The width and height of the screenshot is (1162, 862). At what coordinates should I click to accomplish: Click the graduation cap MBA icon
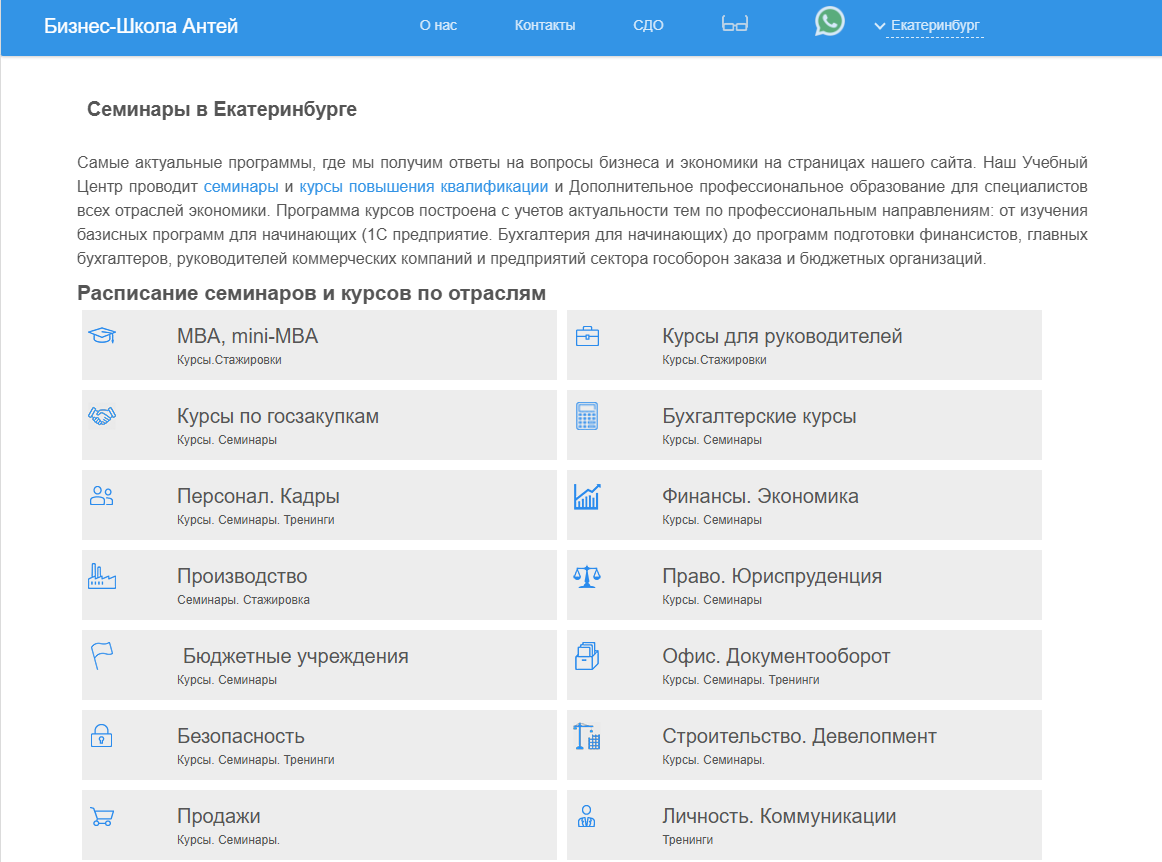click(x=102, y=336)
